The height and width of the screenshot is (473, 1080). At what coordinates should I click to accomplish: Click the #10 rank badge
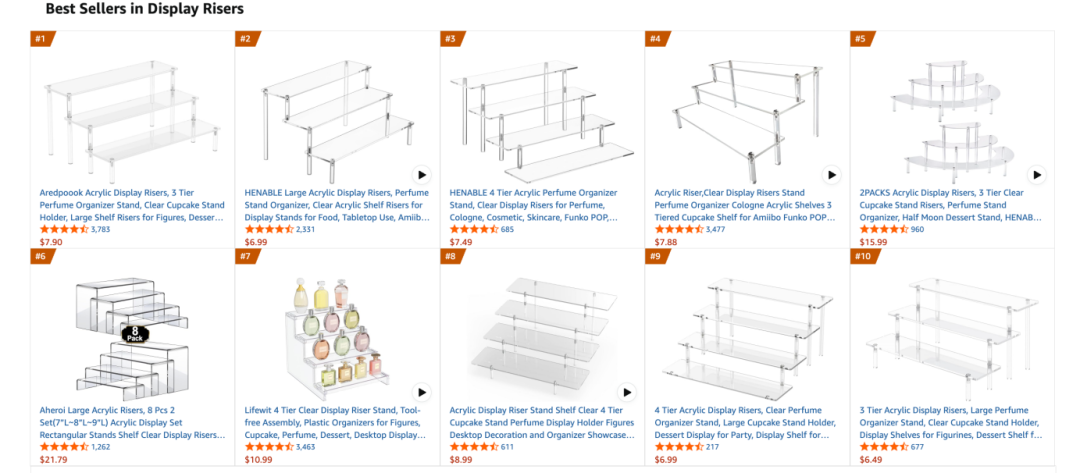pyautogui.click(x=865, y=257)
